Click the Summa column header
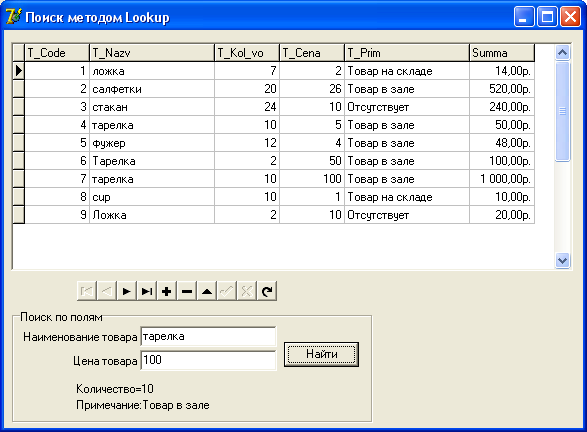This screenshot has width=587, height=432. 502,53
